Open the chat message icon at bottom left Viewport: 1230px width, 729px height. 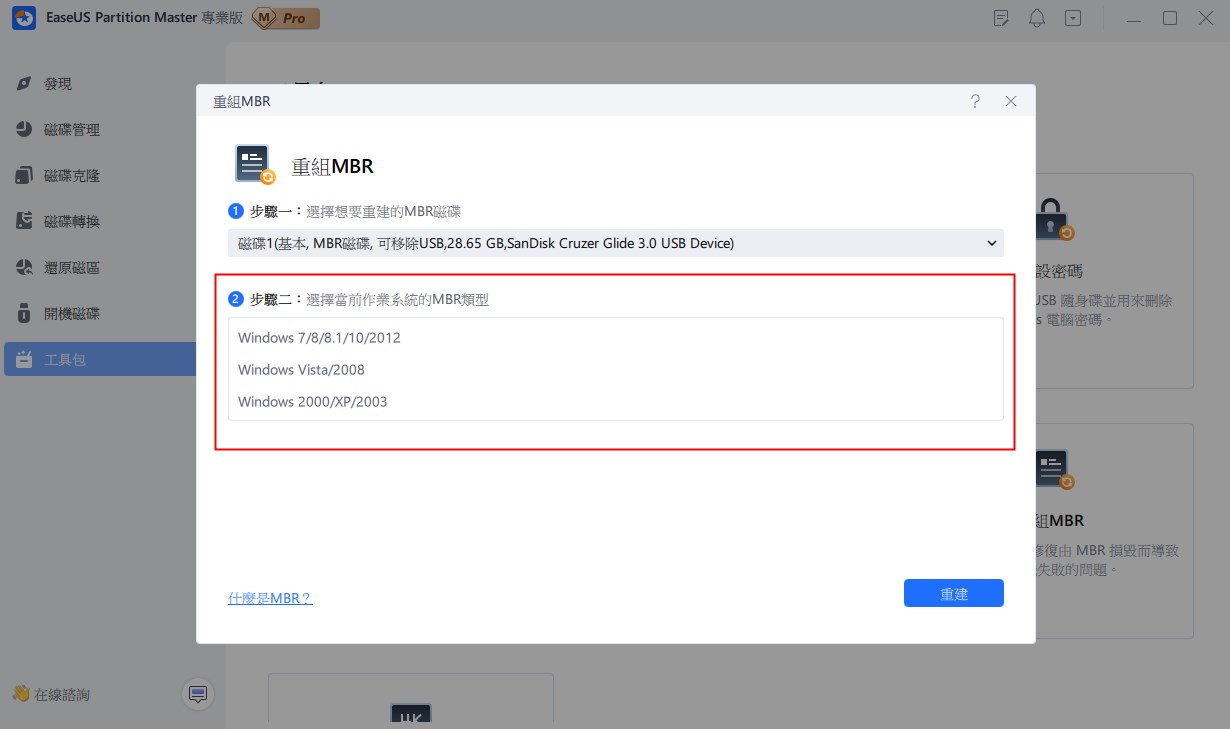point(197,694)
